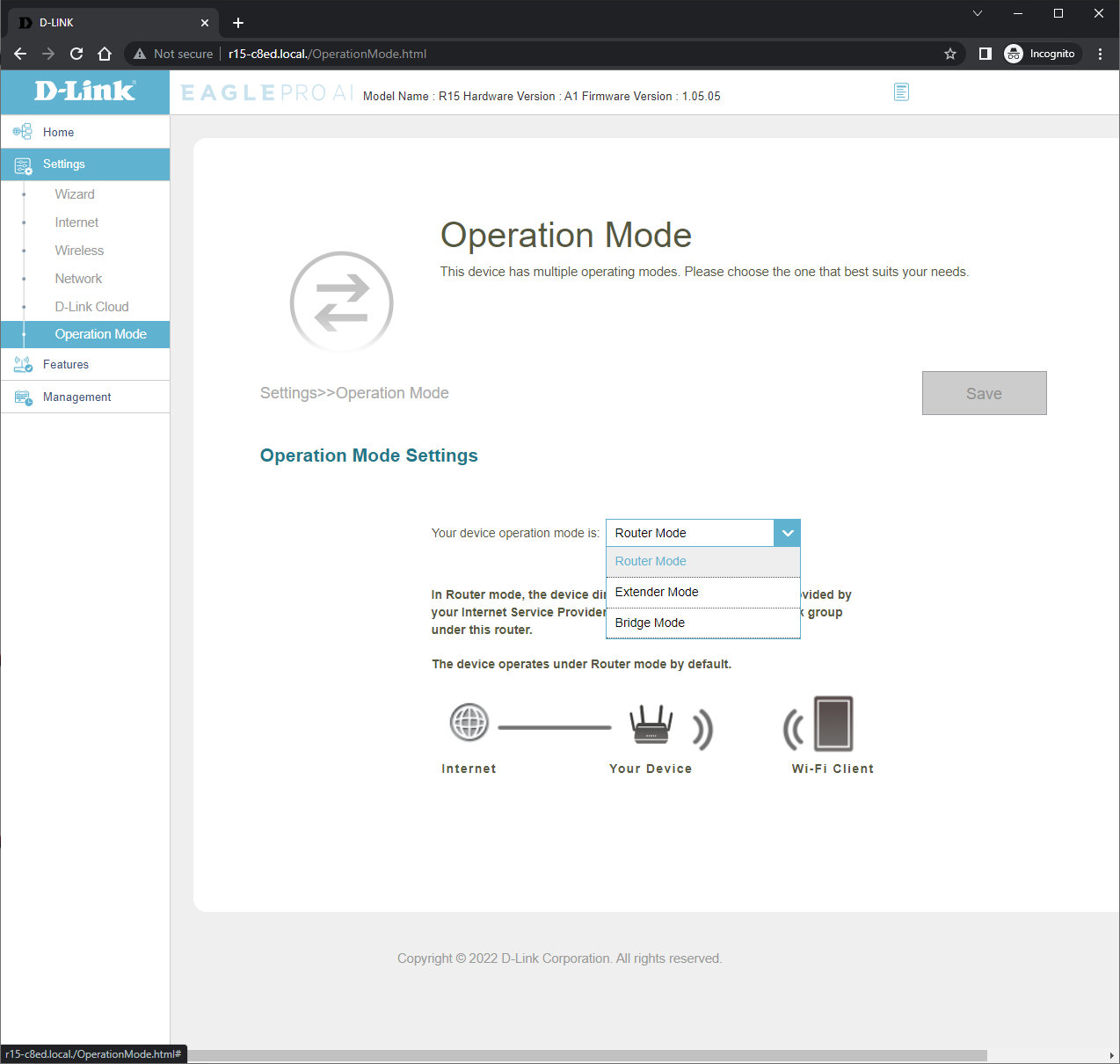This screenshot has width=1120, height=1064.
Task: Click the Save button
Action: click(984, 393)
